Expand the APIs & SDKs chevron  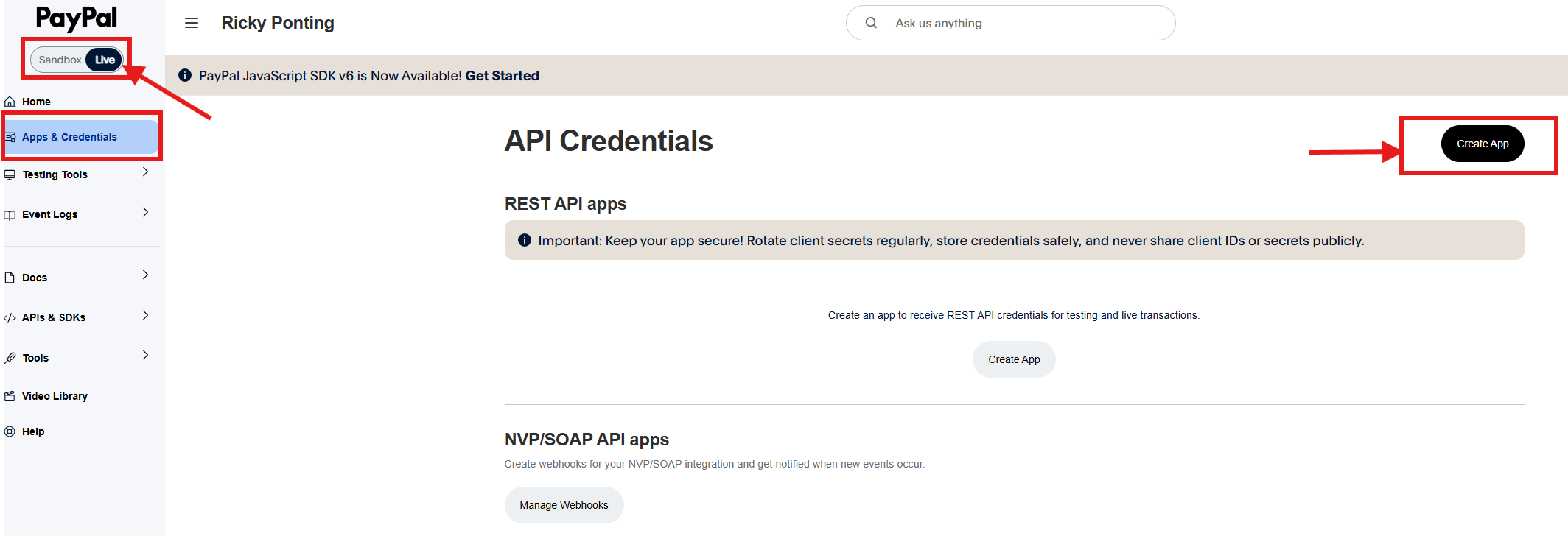point(145,315)
